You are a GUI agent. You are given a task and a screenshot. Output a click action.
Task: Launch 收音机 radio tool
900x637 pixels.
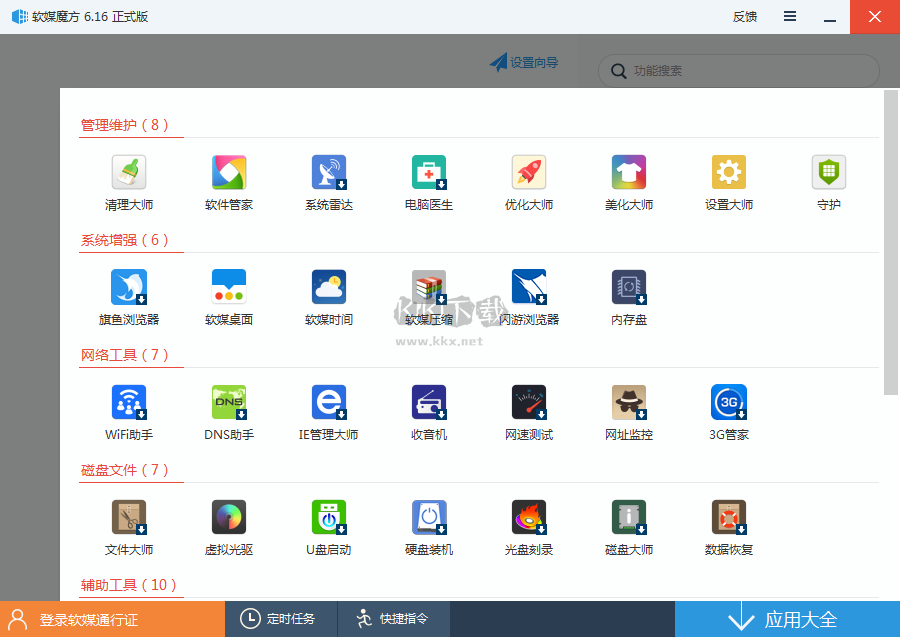[x=428, y=411]
